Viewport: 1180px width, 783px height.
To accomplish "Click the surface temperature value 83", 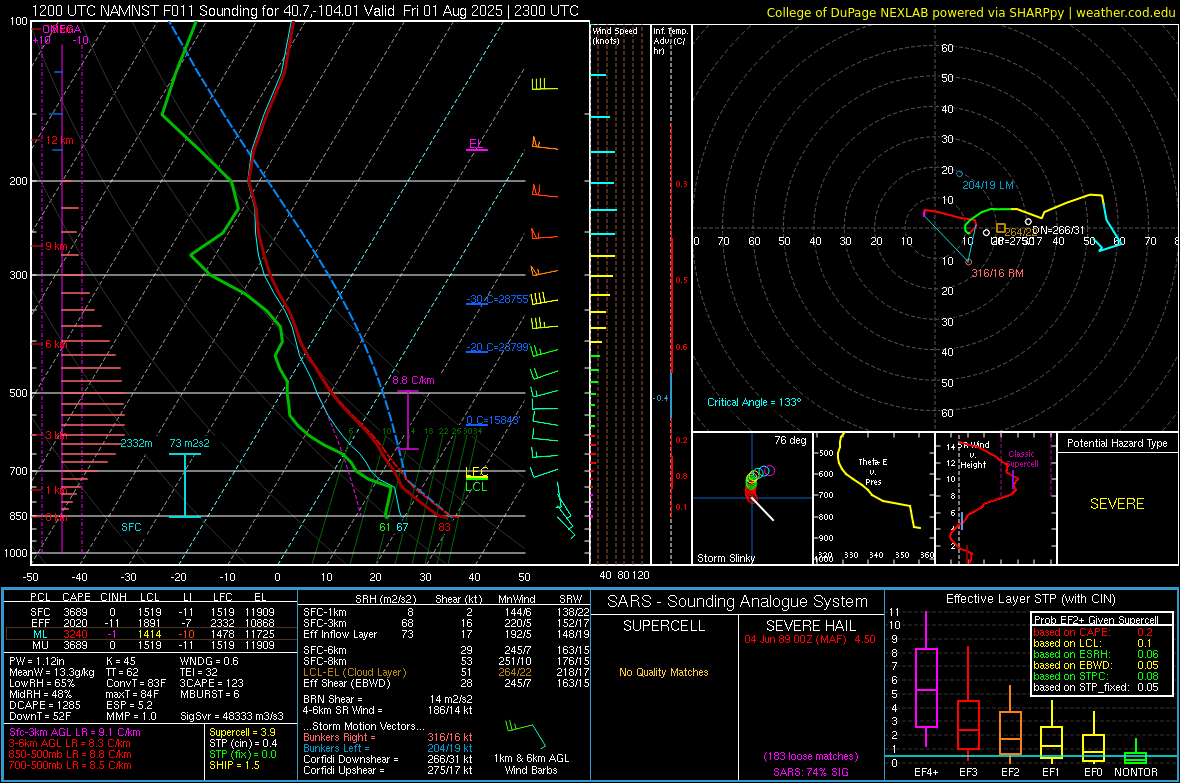I will click(444, 527).
